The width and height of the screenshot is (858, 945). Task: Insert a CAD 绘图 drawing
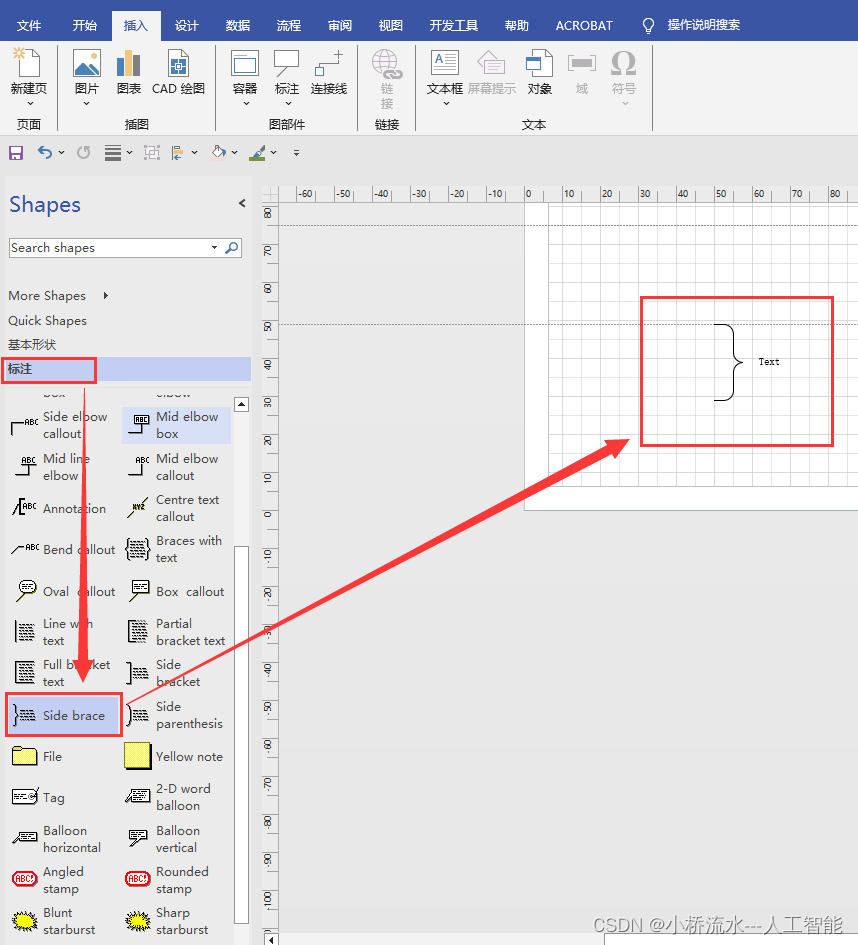point(178,71)
